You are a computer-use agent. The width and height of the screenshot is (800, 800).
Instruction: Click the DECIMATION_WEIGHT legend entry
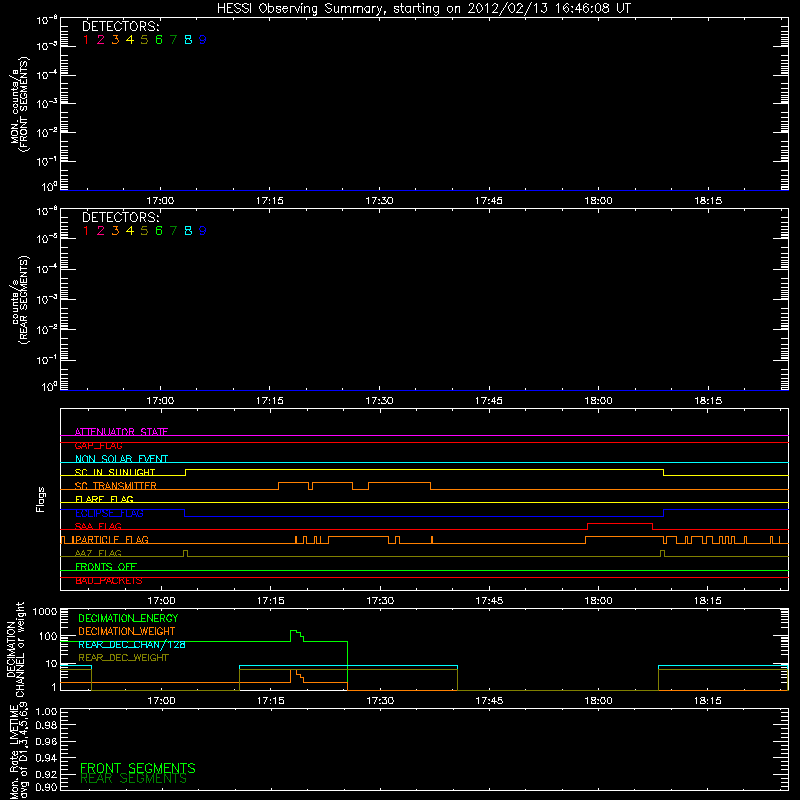127,632
